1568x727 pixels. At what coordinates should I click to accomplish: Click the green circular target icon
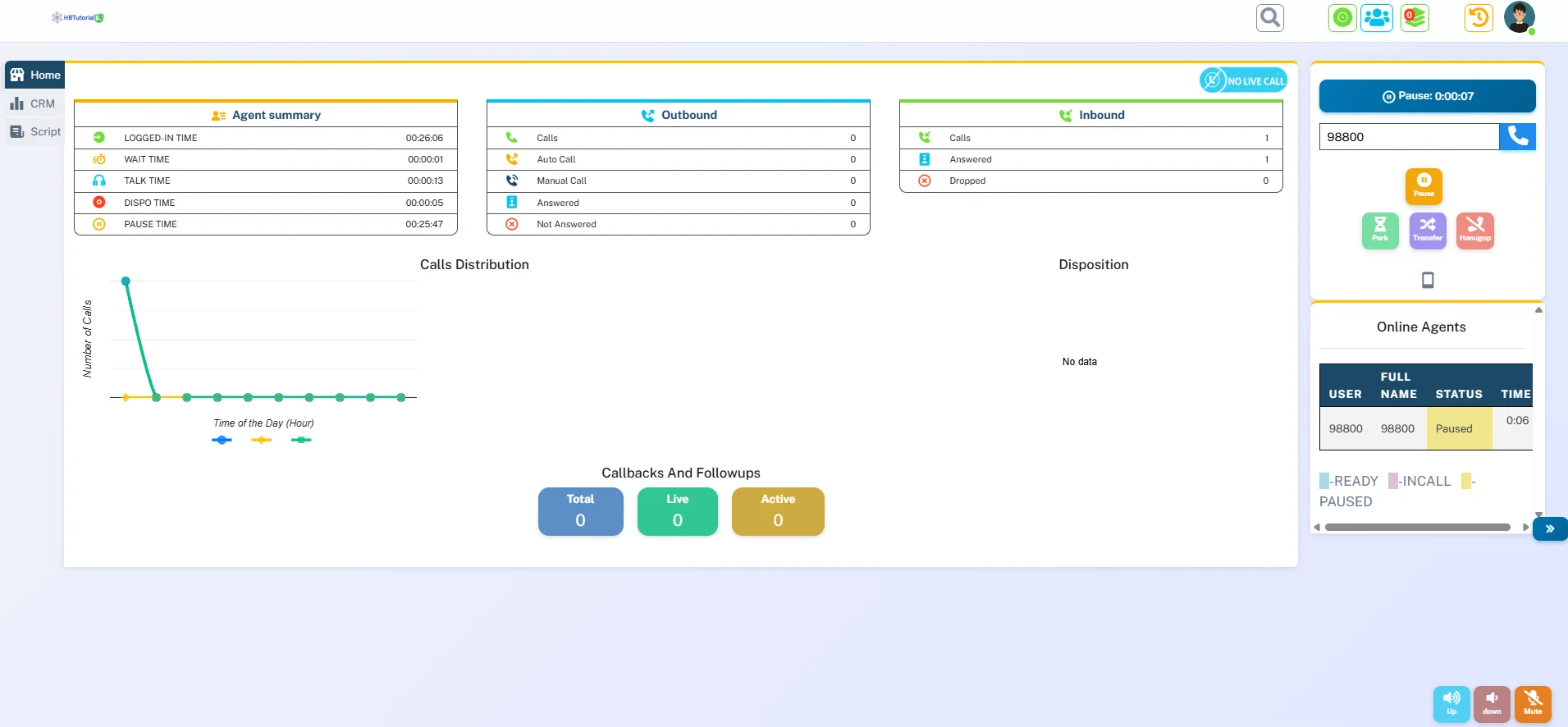tap(1342, 17)
